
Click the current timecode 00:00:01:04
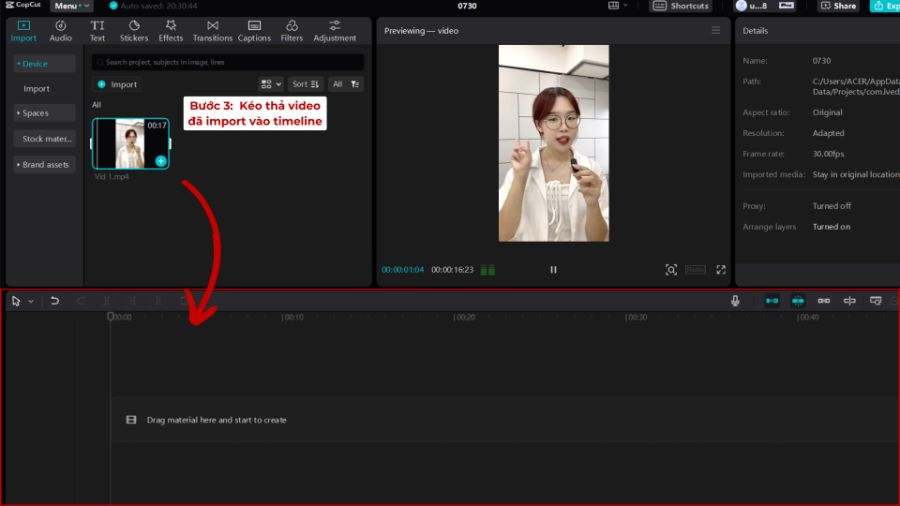pyautogui.click(x=402, y=270)
